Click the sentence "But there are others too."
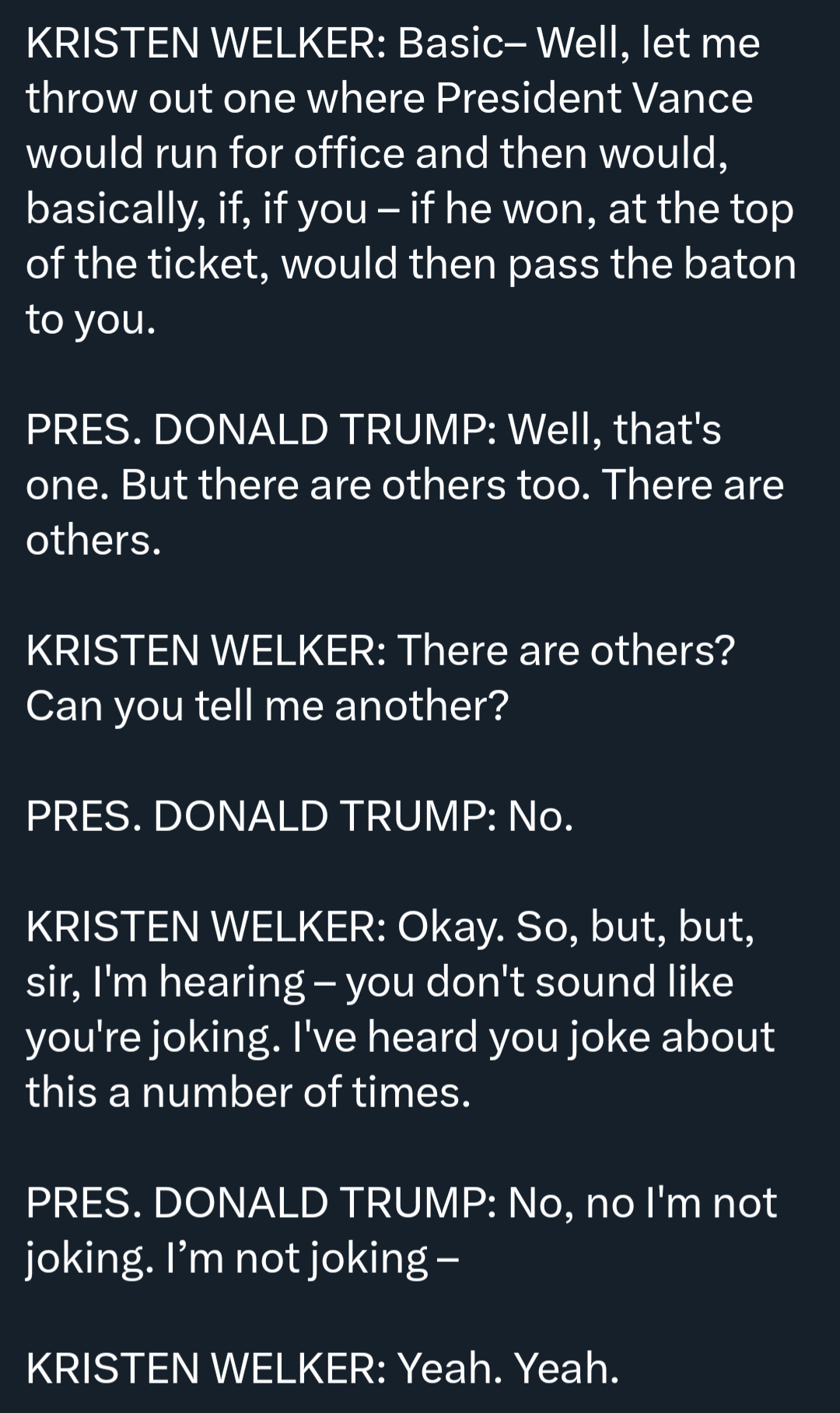 [x=354, y=485]
